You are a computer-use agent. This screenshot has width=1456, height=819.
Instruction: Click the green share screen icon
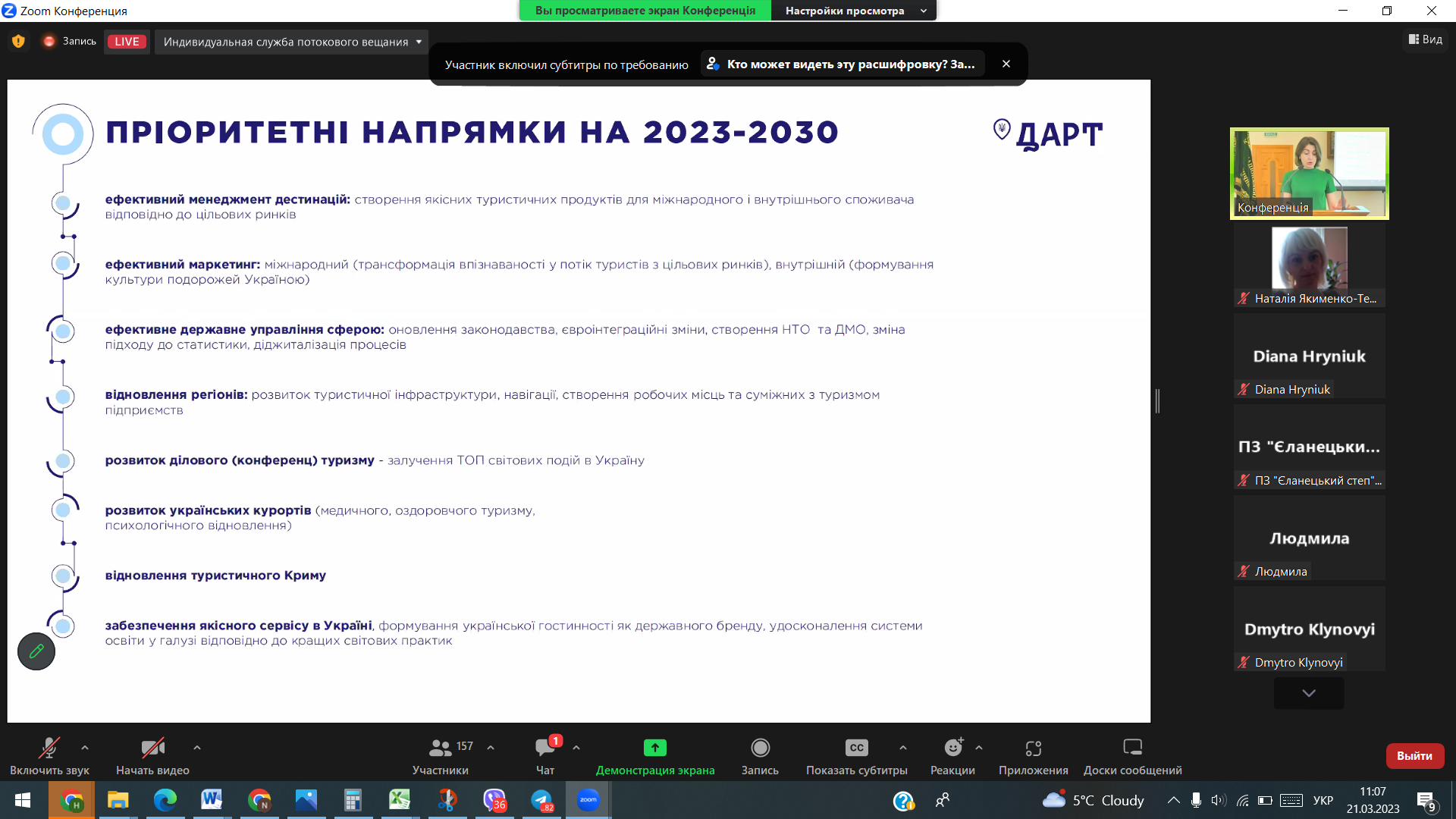point(654,748)
